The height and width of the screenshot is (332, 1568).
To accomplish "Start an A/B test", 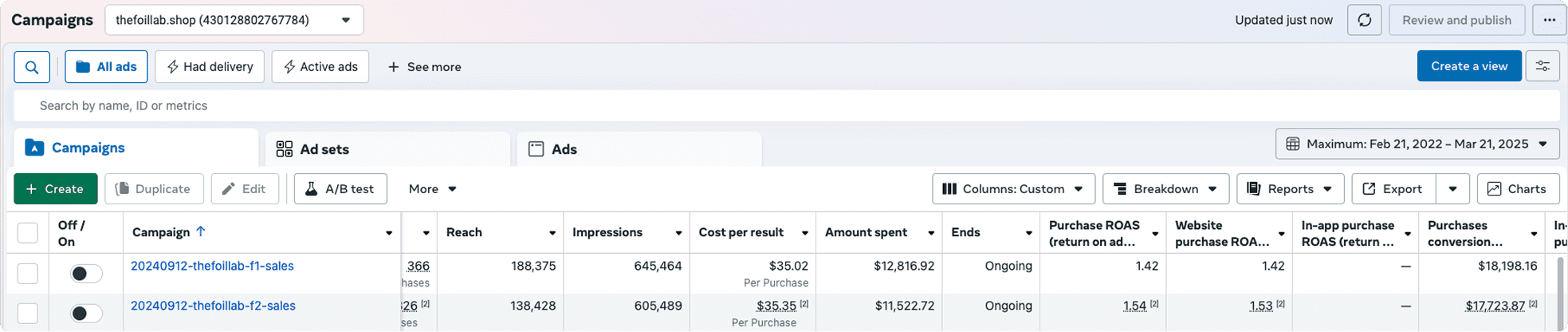I will [x=340, y=189].
